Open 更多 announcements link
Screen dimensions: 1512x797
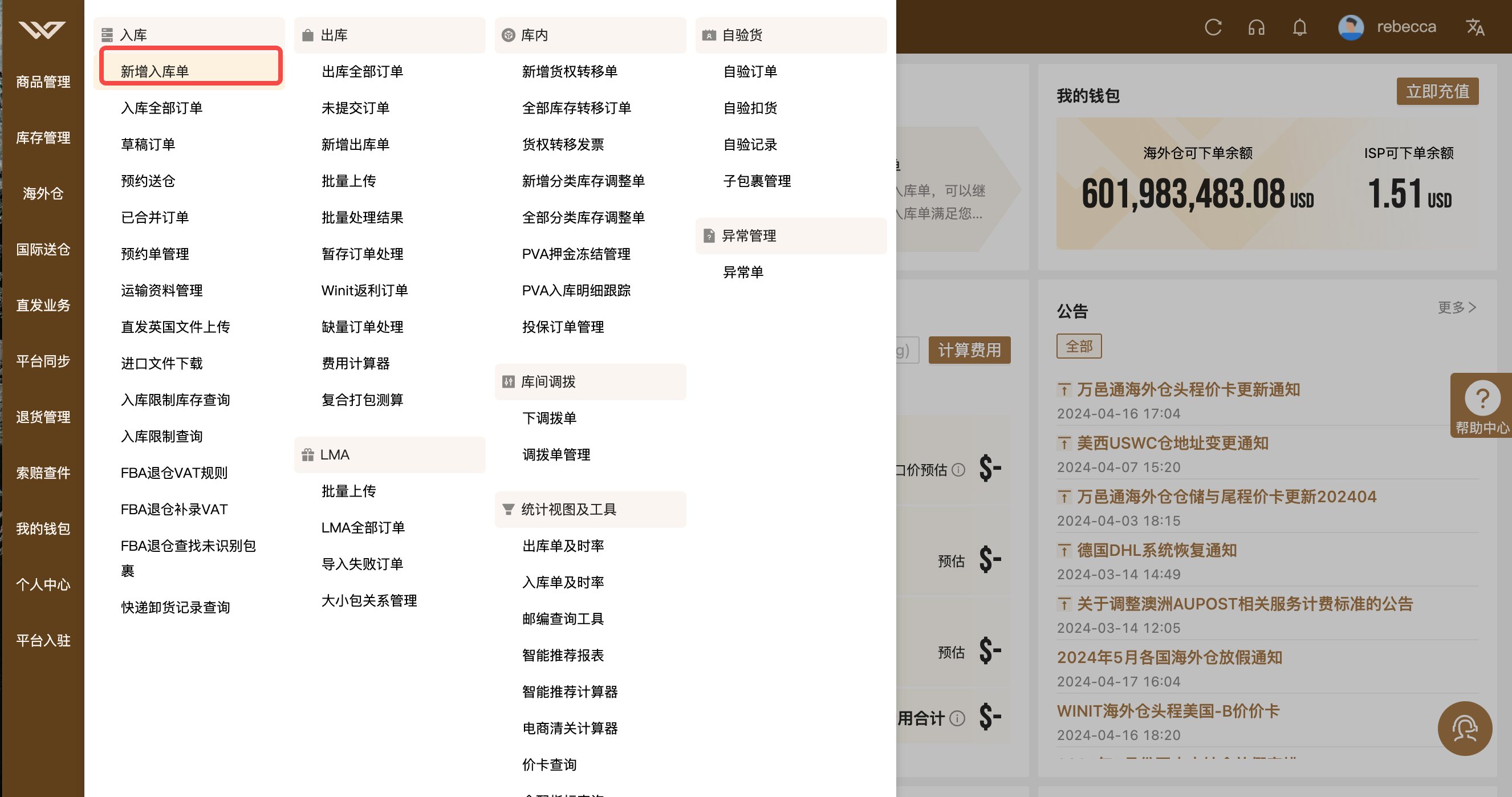click(1457, 307)
